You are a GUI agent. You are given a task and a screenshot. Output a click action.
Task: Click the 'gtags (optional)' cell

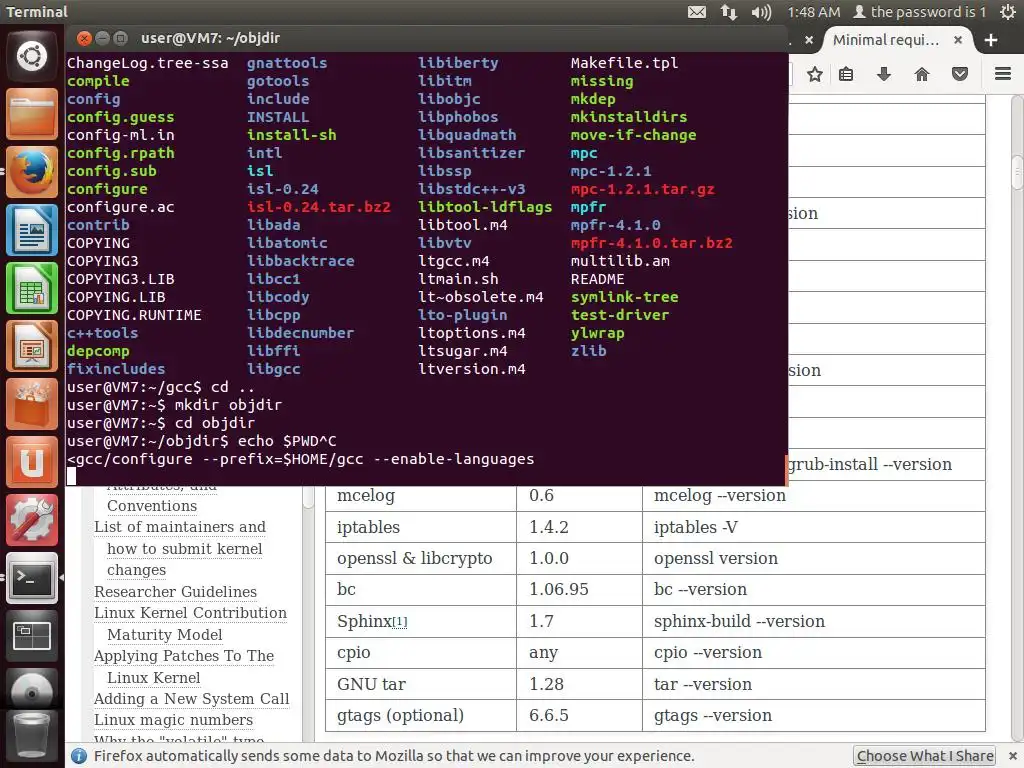pos(421,715)
